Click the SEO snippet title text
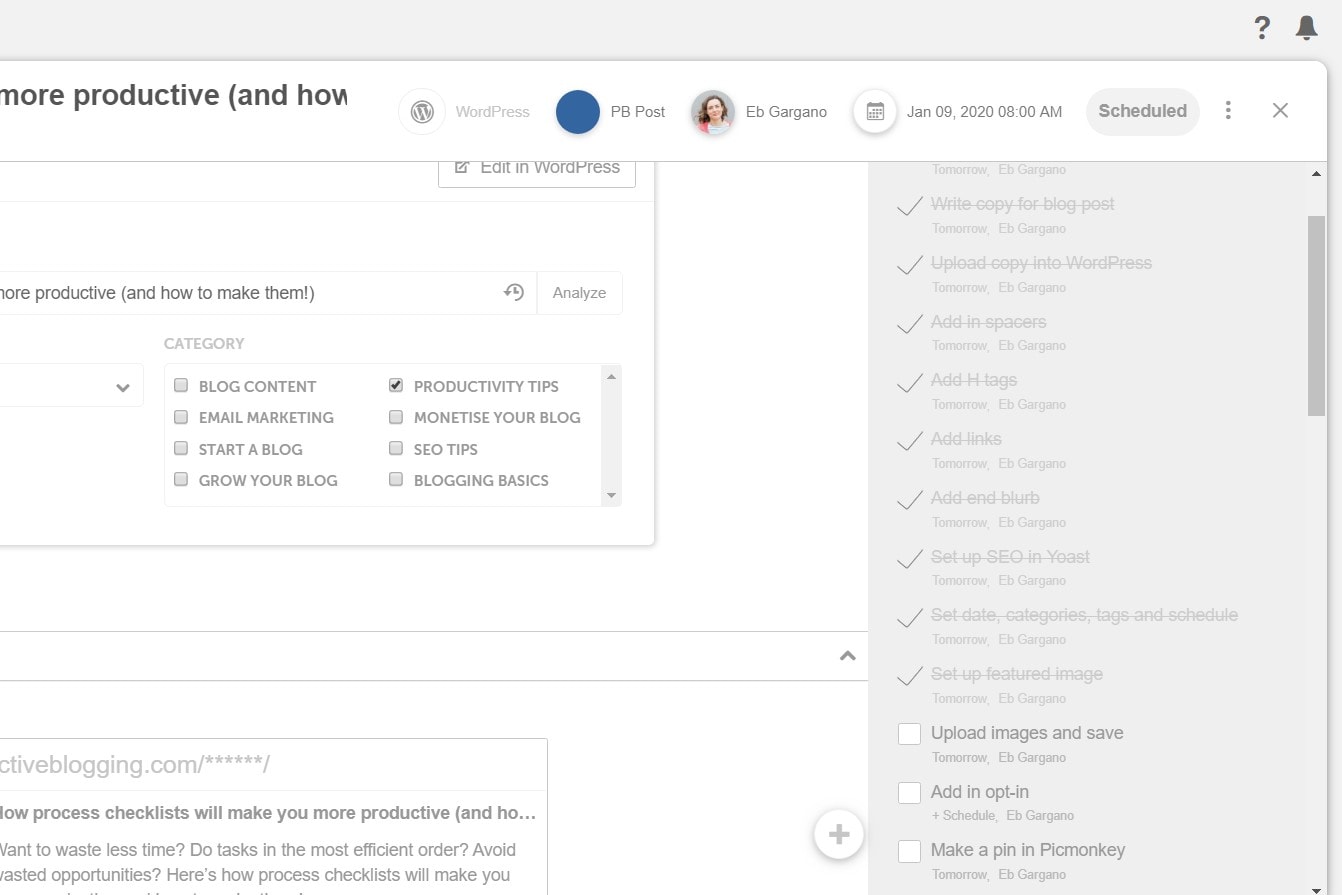This screenshot has width=1342, height=895. (x=268, y=813)
